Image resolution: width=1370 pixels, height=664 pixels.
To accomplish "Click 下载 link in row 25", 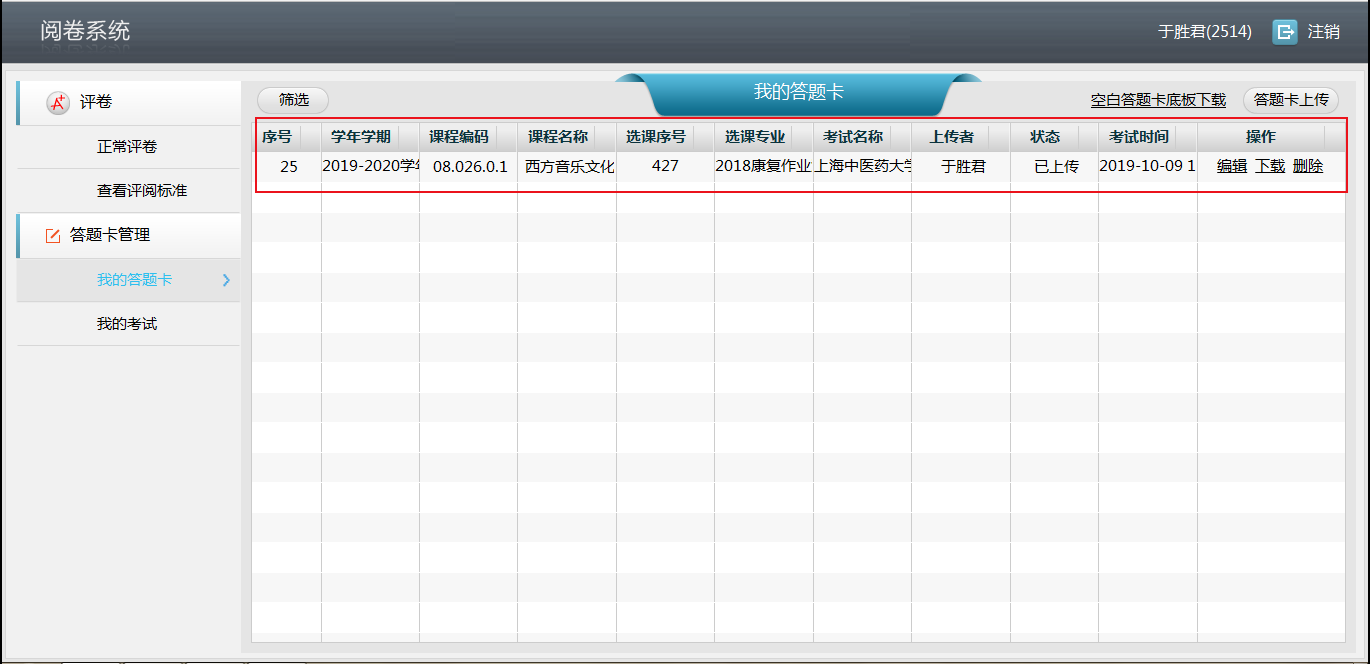I will 1270,167.
